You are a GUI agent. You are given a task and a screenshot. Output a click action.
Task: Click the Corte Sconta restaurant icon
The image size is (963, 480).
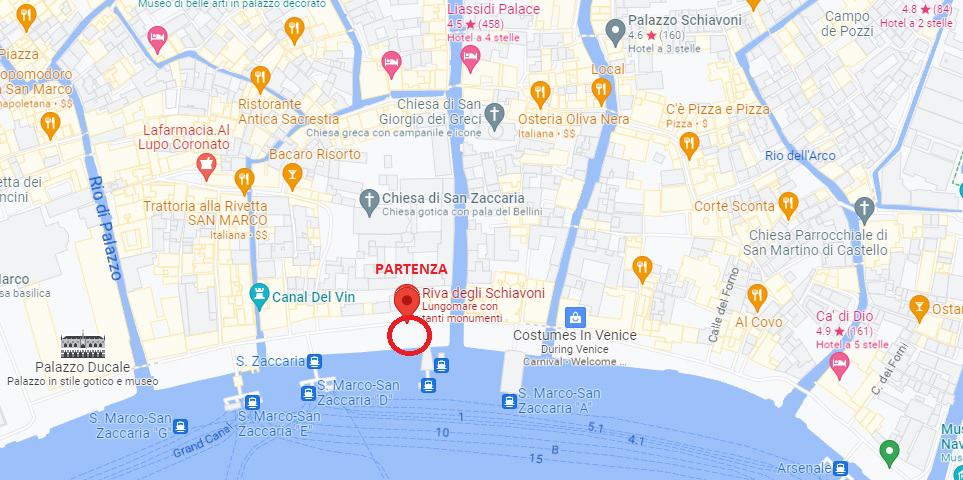point(788,205)
